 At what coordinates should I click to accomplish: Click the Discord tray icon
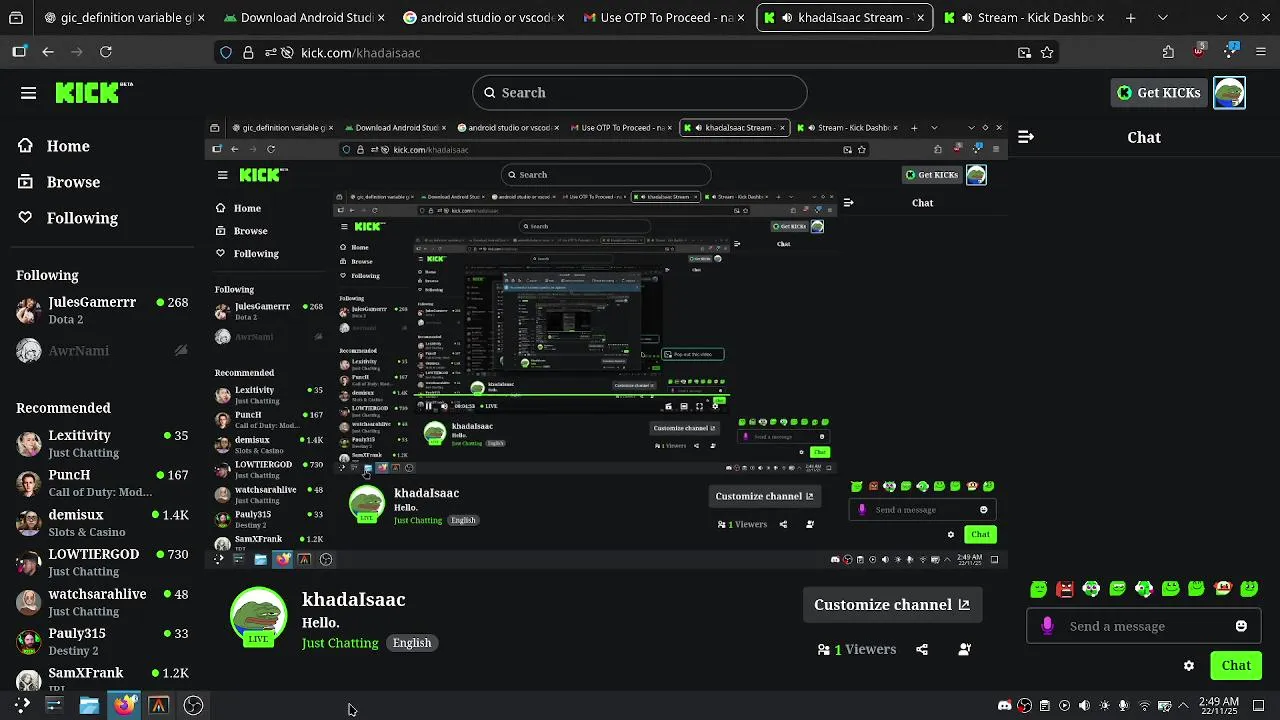(x=1005, y=706)
